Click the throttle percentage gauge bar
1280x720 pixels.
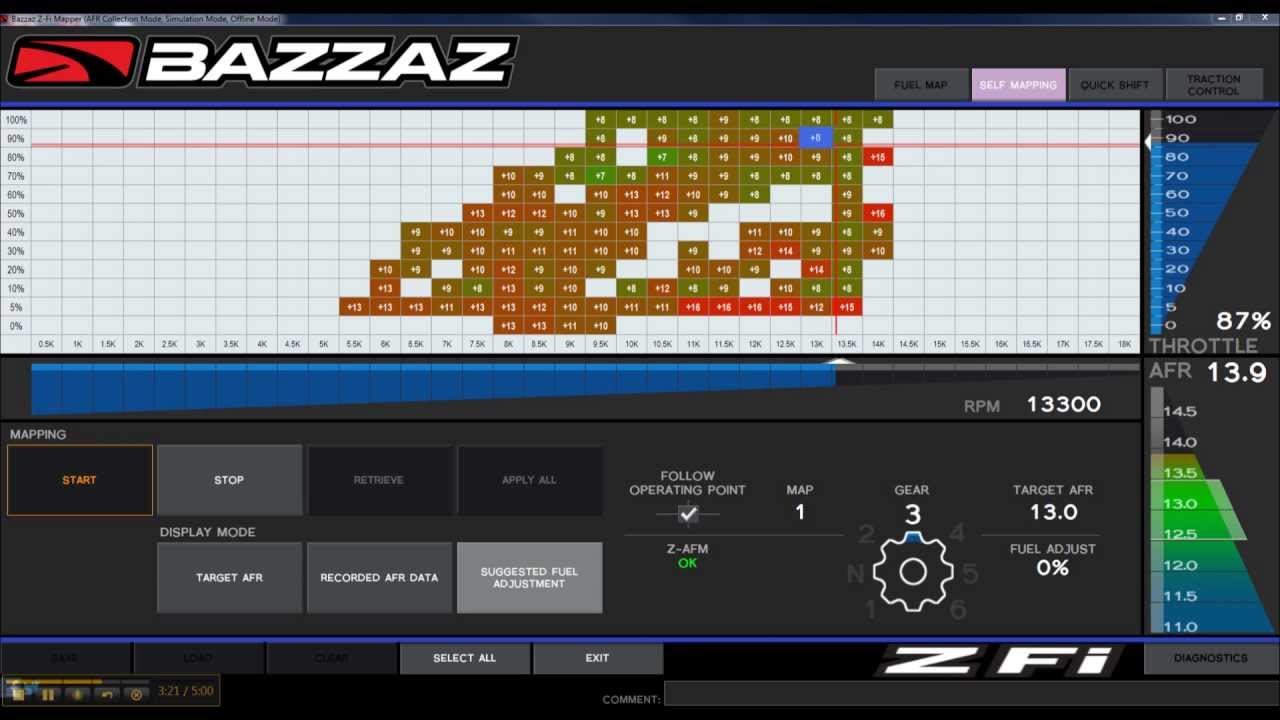1157,222
